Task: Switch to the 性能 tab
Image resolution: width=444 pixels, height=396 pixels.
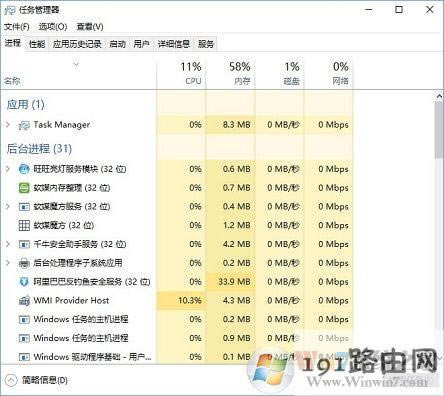Action: [x=37, y=44]
